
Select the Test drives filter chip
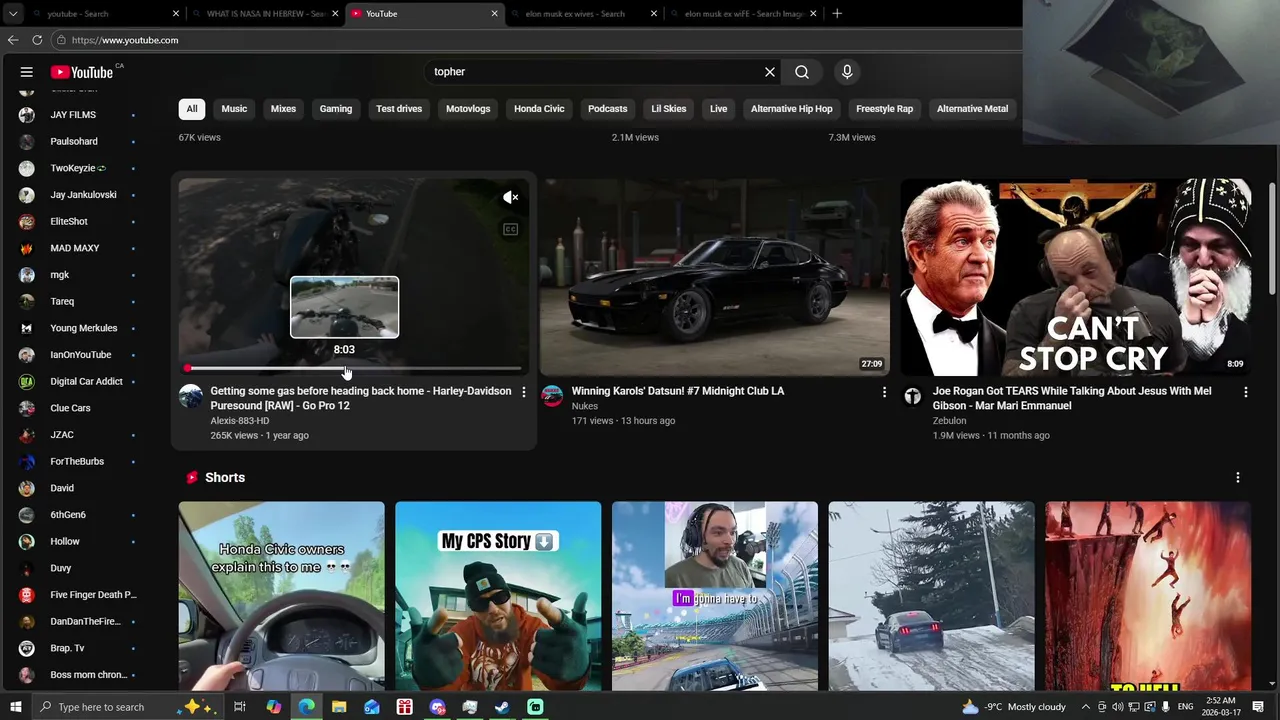coord(399,109)
